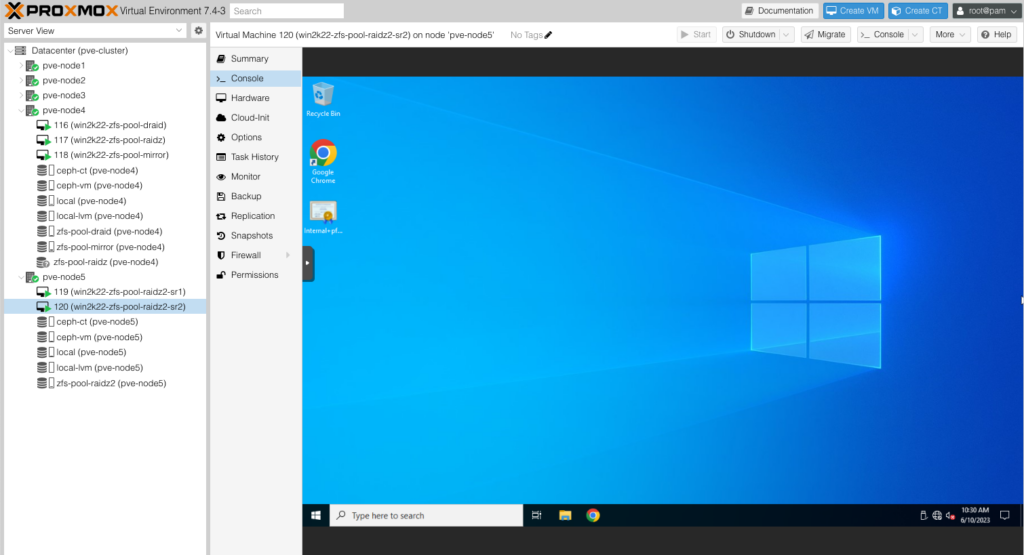Click the Shutdown button
1024x555 pixels.
pyautogui.click(x=751, y=35)
